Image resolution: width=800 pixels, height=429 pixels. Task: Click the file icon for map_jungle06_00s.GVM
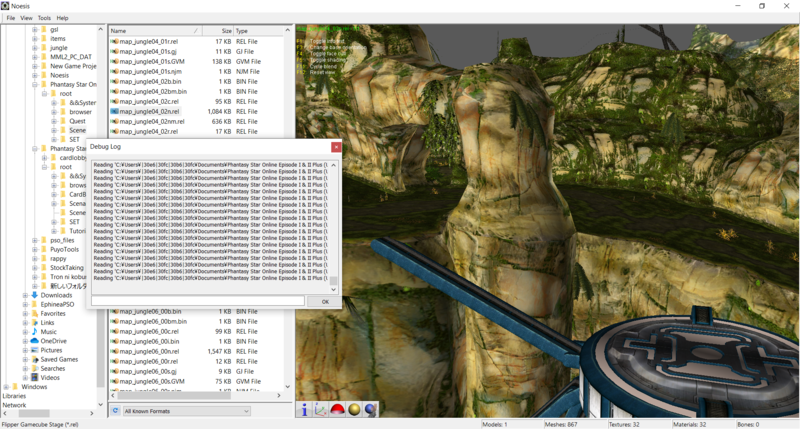(115, 382)
